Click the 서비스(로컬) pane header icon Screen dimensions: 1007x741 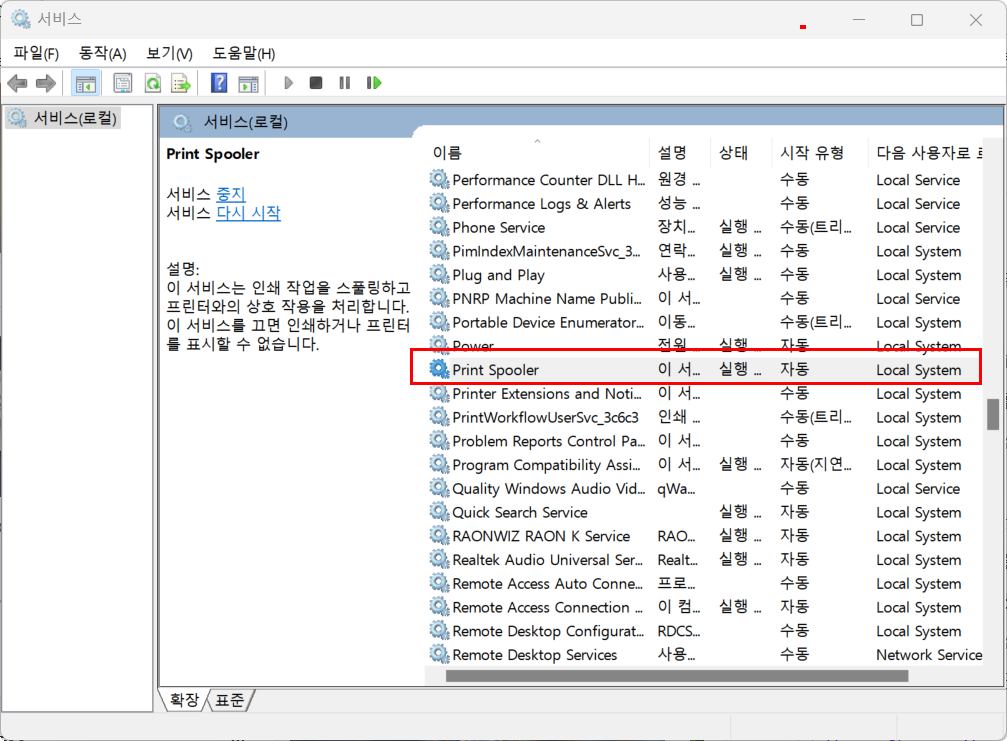pyautogui.click(x=182, y=122)
